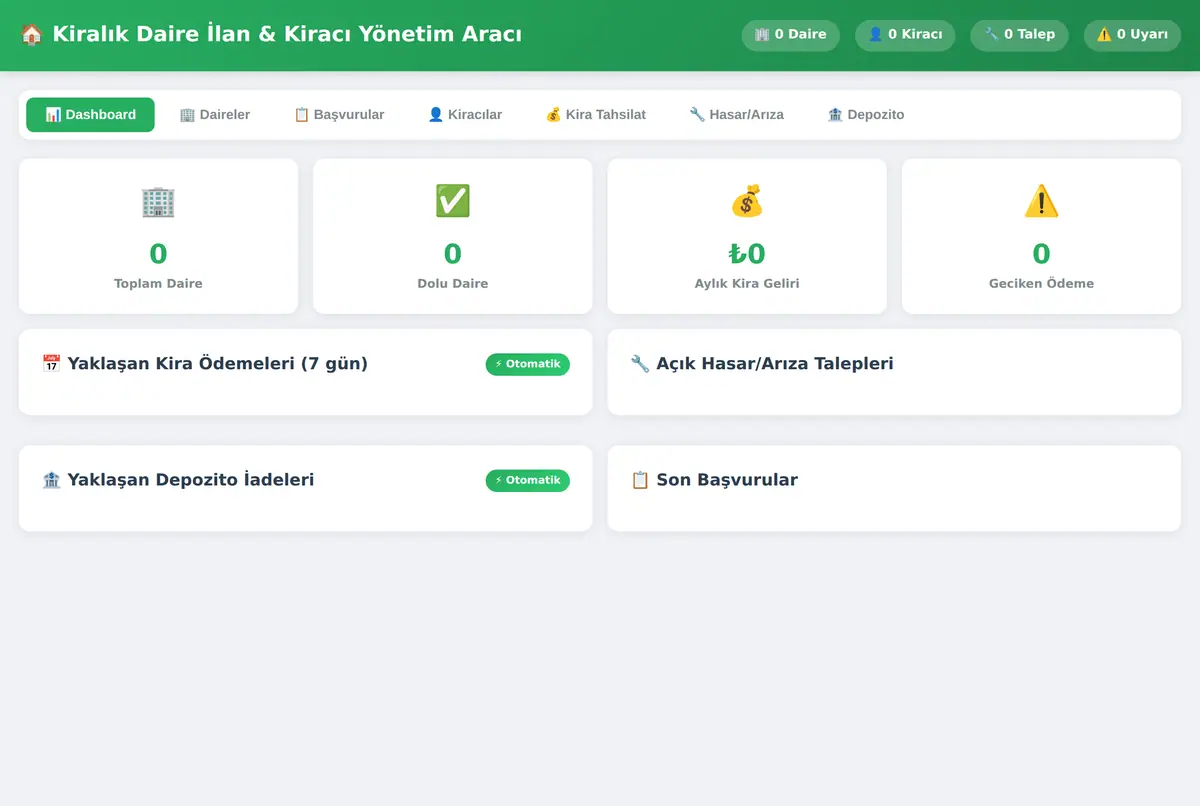Click the bank icon beside Yaklaşan Depozito İadeleri

click(x=51, y=480)
